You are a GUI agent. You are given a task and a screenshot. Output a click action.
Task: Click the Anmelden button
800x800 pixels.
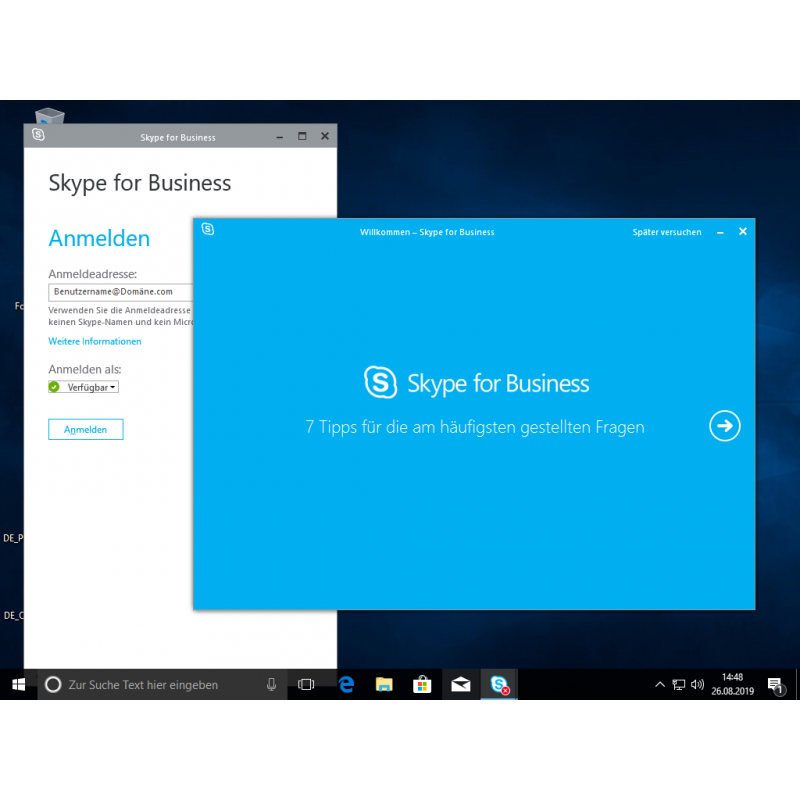85,429
